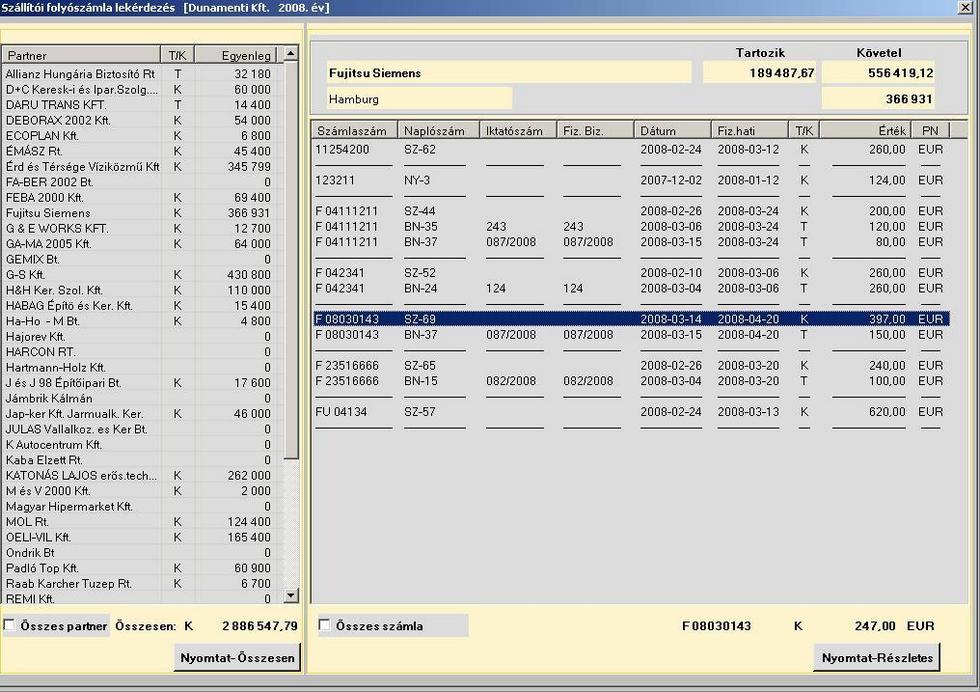Select partner DARU TRANS KFT.

[142, 105]
